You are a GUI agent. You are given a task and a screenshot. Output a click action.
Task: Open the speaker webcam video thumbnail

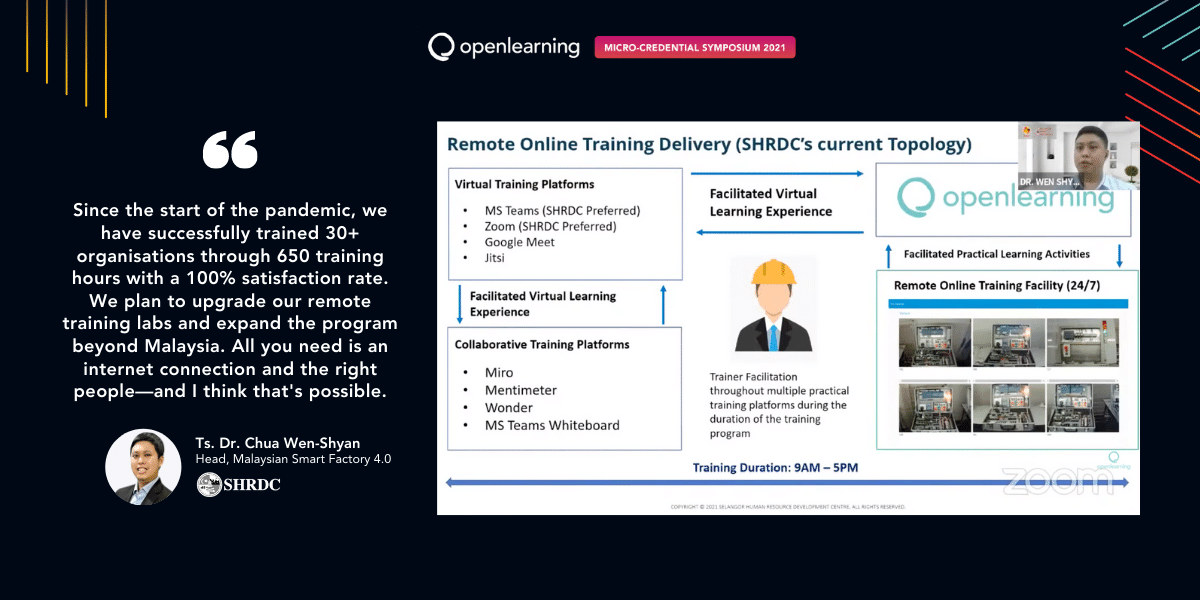(1078, 155)
